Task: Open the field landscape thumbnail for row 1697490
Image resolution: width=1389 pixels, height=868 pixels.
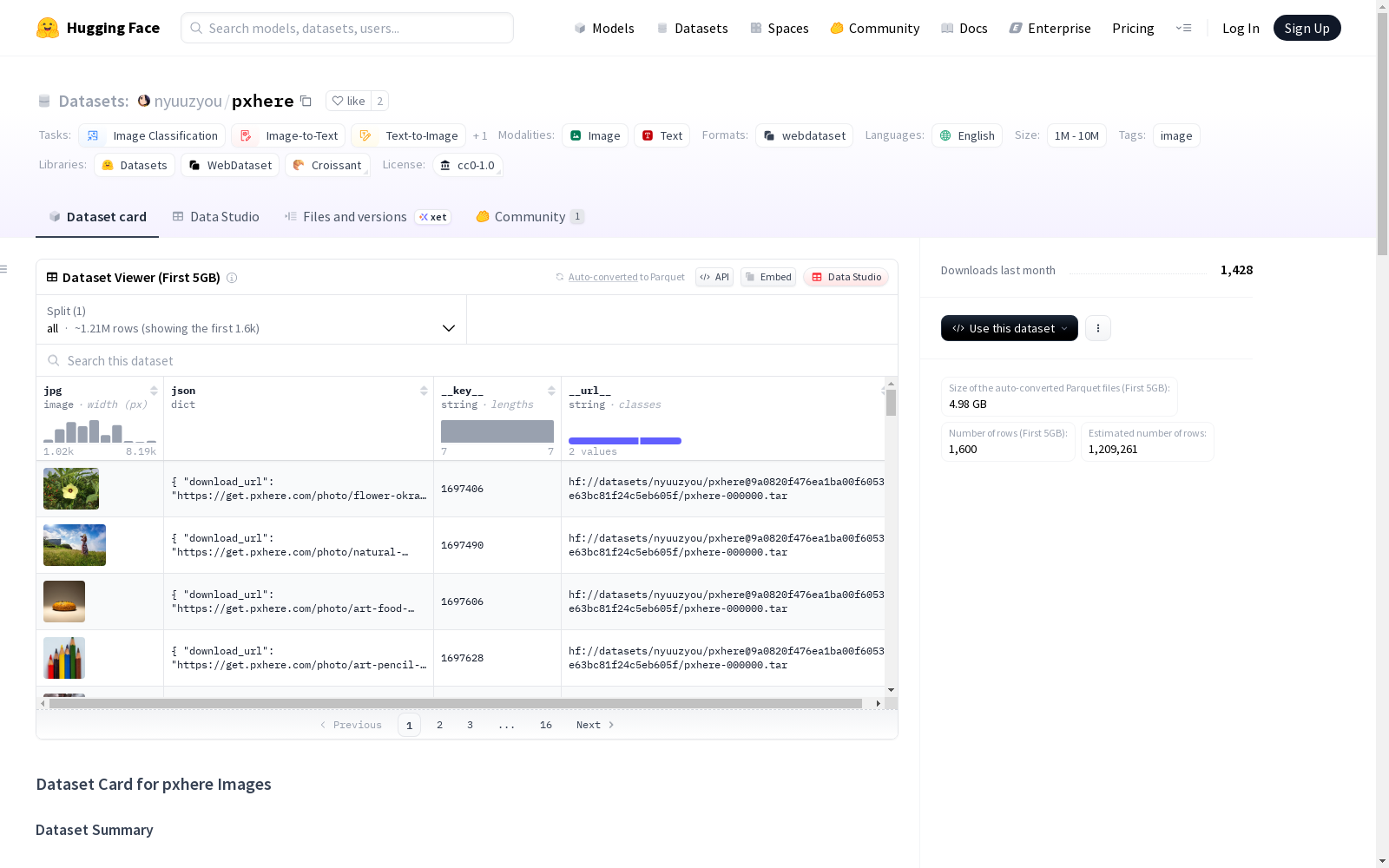Action: click(75, 545)
